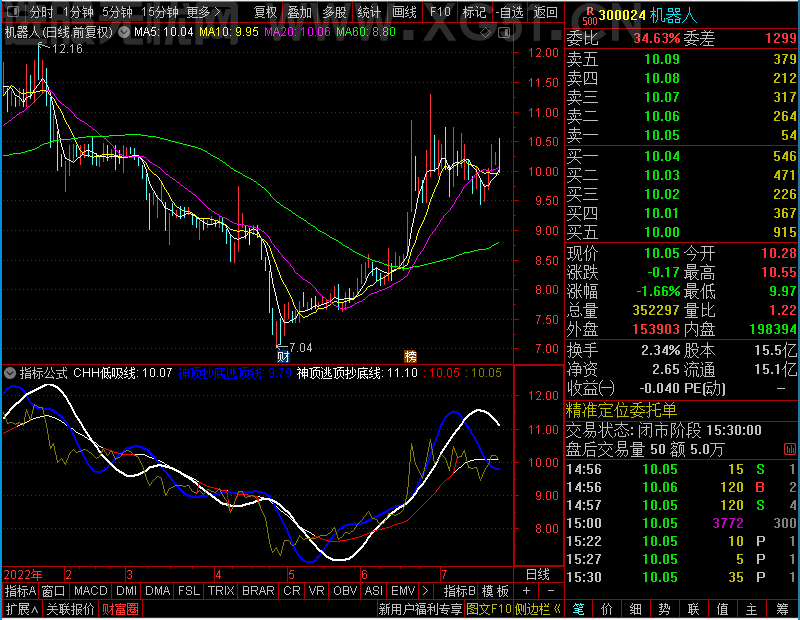The height and width of the screenshot is (620, 800).
Task: Select the FSL indicator
Action: tap(189, 591)
